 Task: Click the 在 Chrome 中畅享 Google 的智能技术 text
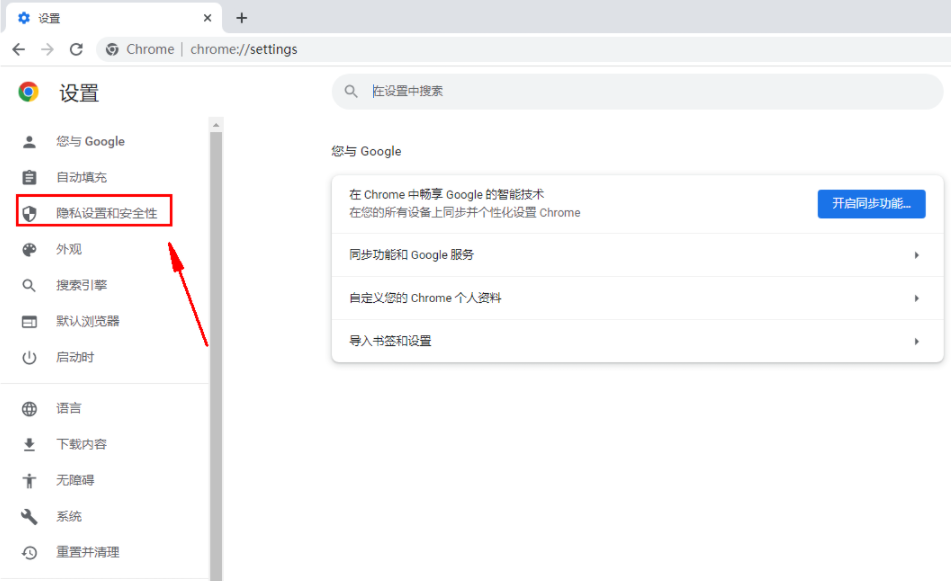[x=446, y=195]
